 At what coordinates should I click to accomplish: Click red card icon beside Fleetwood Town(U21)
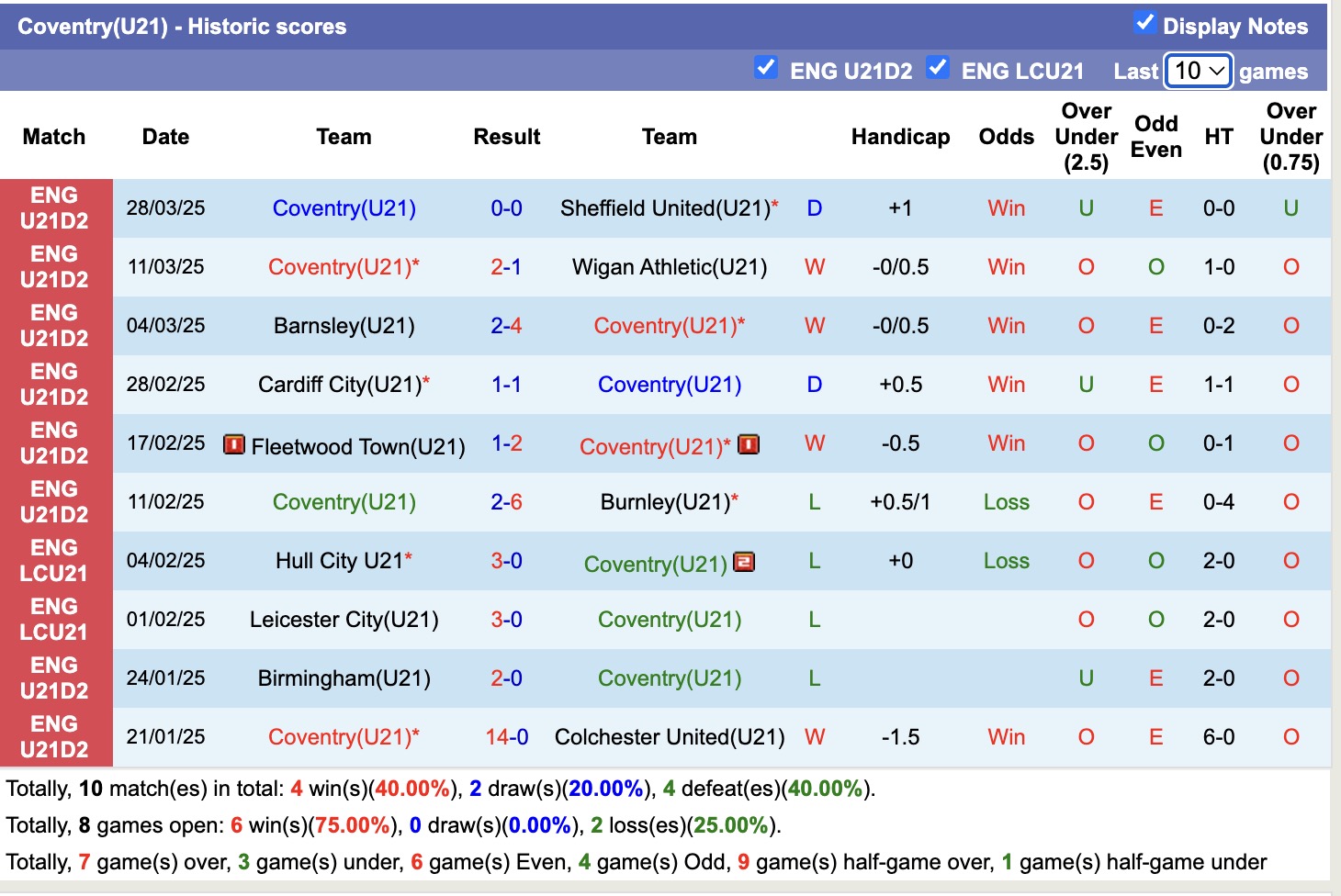(x=234, y=445)
